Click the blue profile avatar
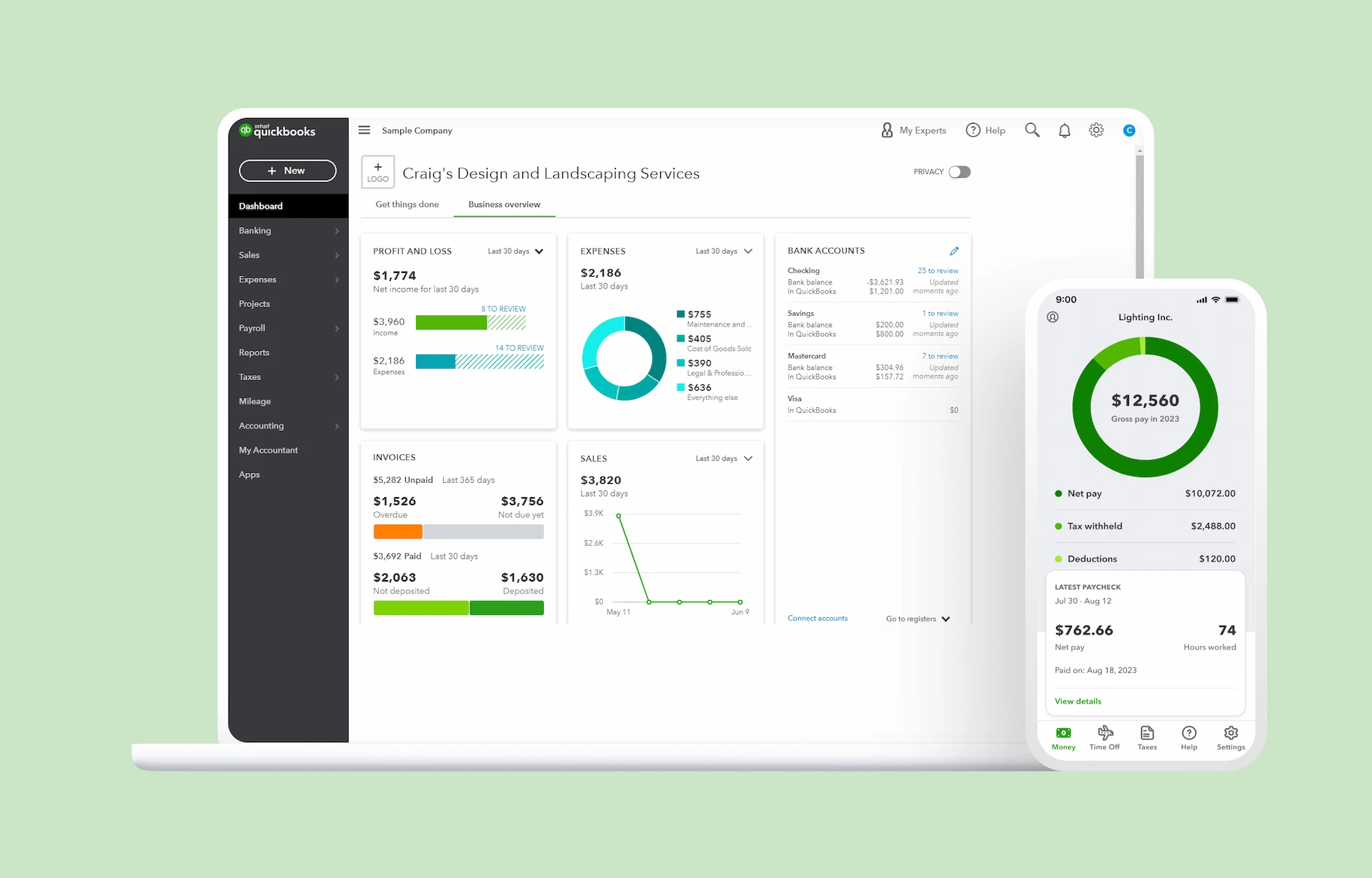Image resolution: width=1372 pixels, height=878 pixels. [1129, 130]
